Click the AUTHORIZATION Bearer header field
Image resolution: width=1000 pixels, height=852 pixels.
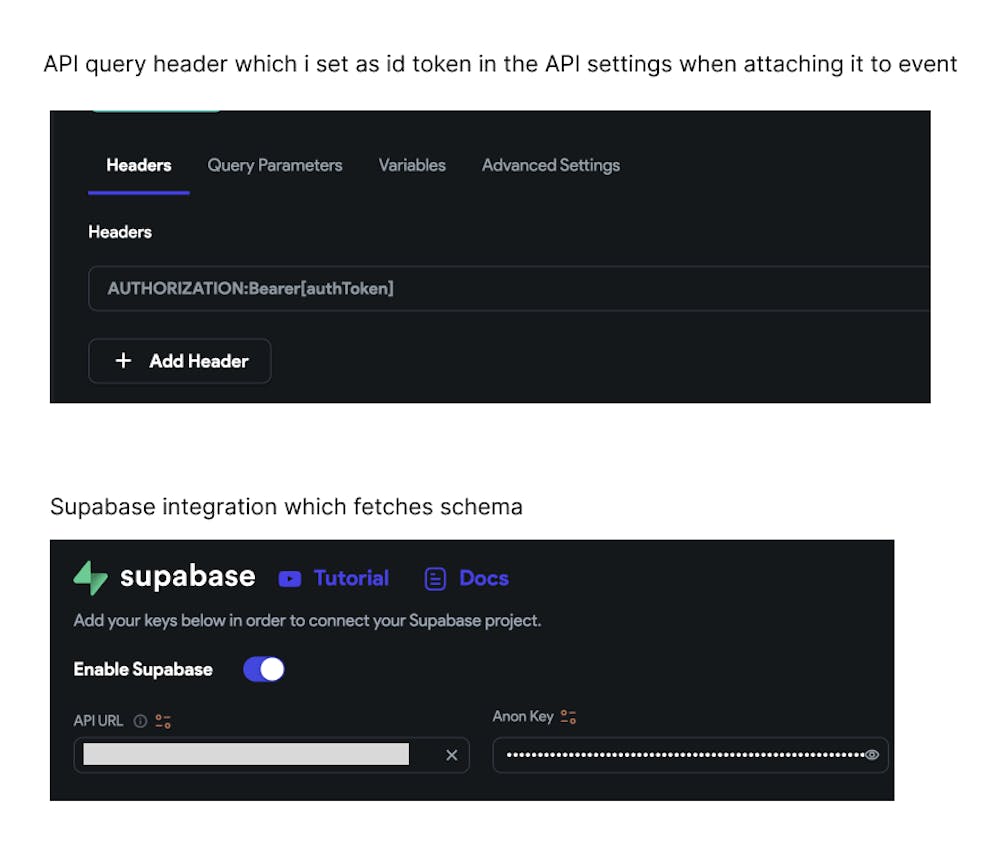coord(500,289)
